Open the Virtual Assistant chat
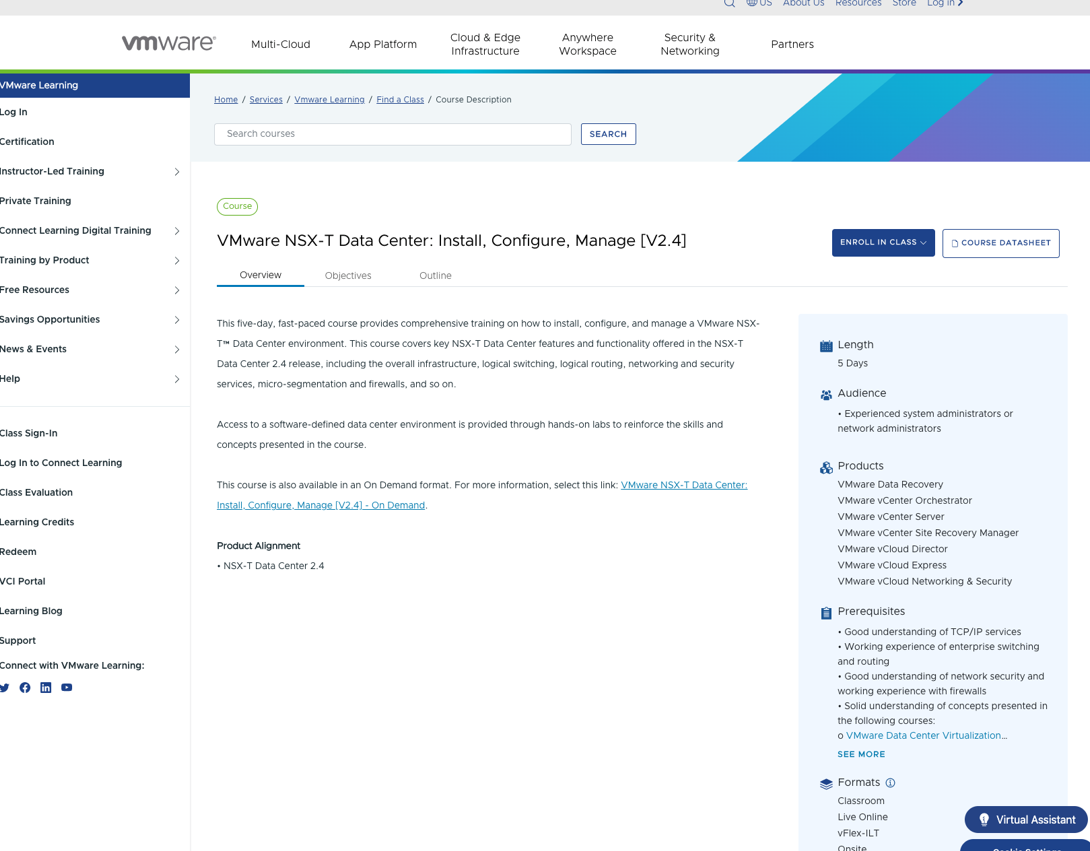1090x851 pixels. click(1026, 820)
